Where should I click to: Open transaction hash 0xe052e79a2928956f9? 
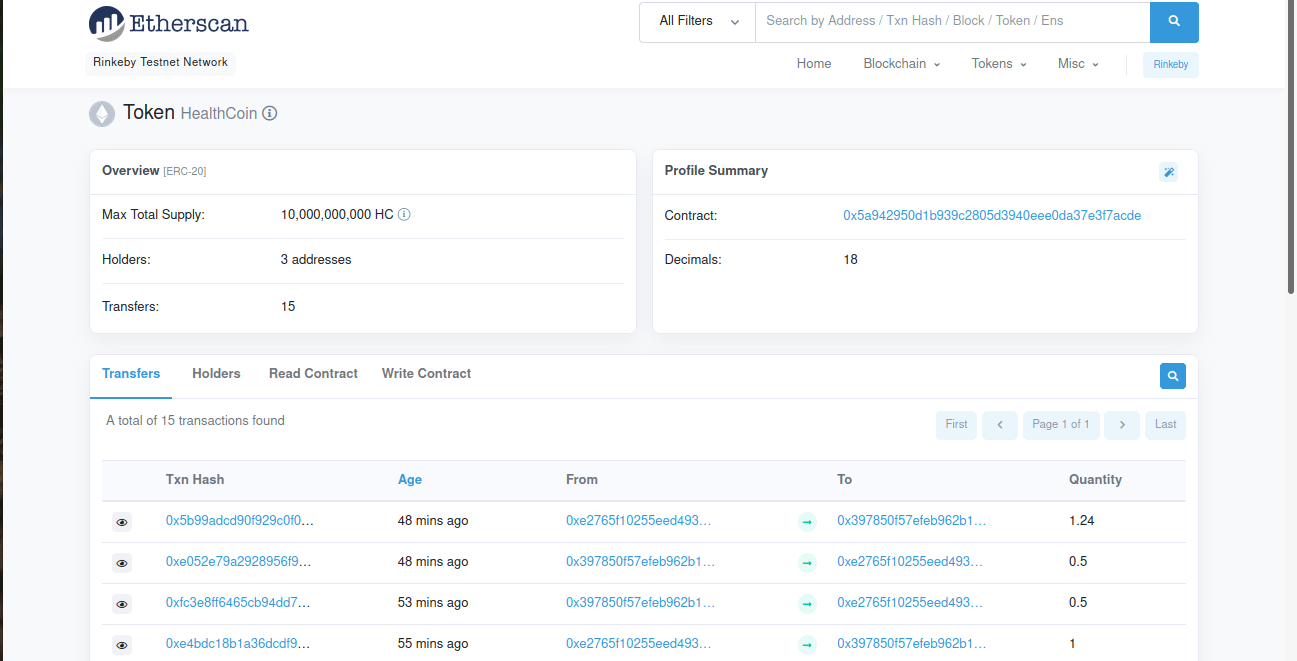[x=239, y=562]
